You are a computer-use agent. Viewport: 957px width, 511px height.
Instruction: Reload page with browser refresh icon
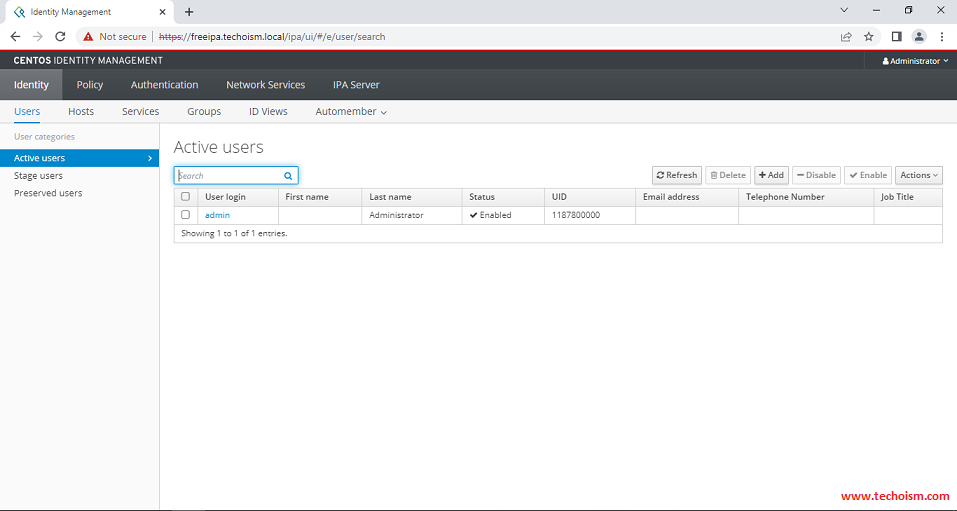(60, 37)
